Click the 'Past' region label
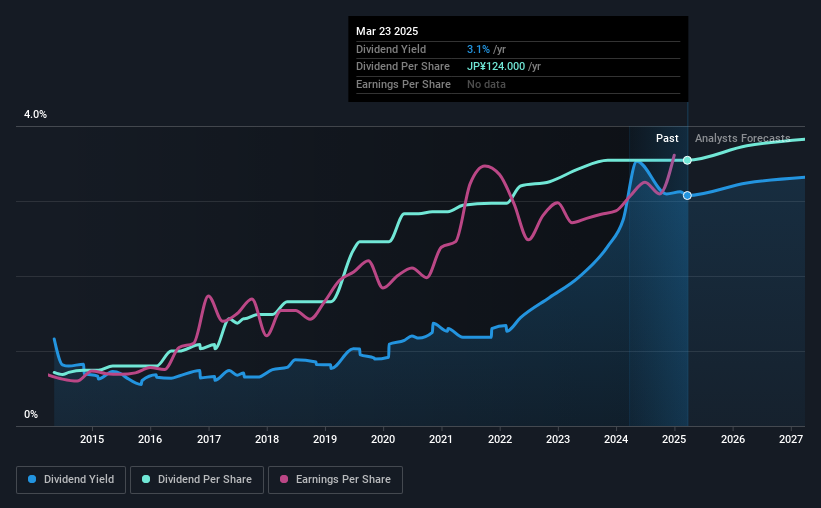This screenshot has height=508, width=821. tap(667, 138)
